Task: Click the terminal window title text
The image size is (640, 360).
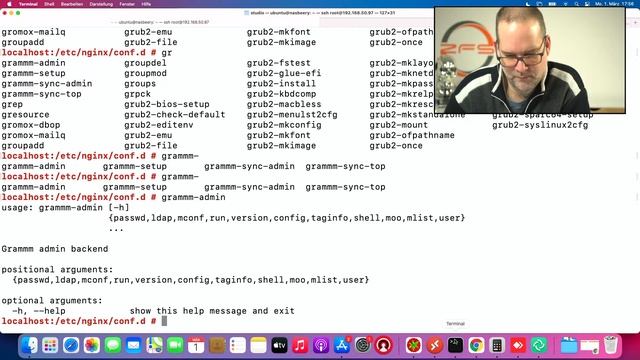Action: pos(322,13)
